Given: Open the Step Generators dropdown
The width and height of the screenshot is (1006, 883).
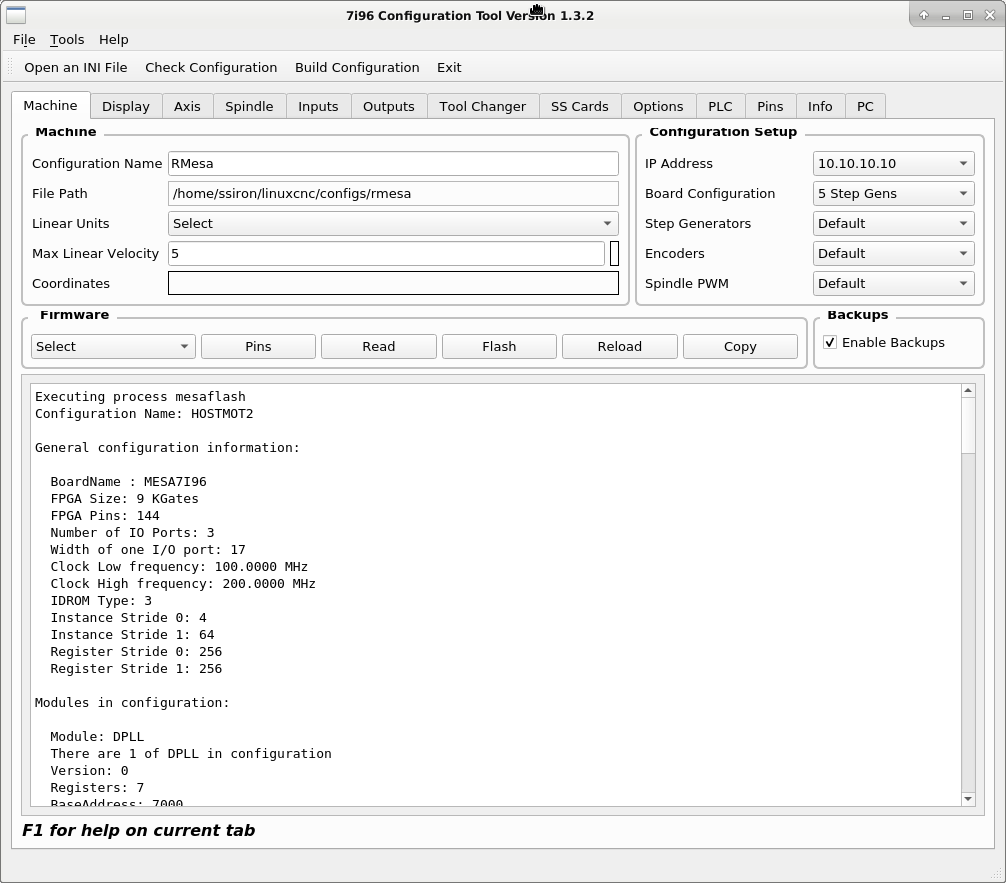Looking at the screenshot, I should [893, 223].
